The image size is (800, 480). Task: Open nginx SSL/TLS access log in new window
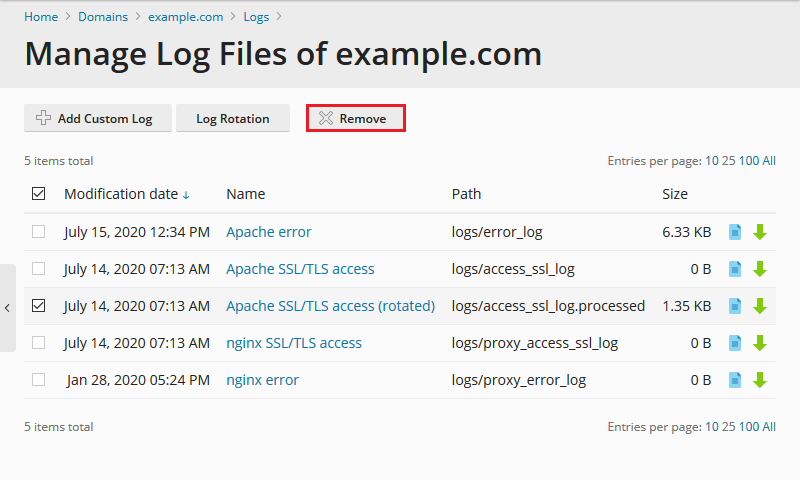735,343
